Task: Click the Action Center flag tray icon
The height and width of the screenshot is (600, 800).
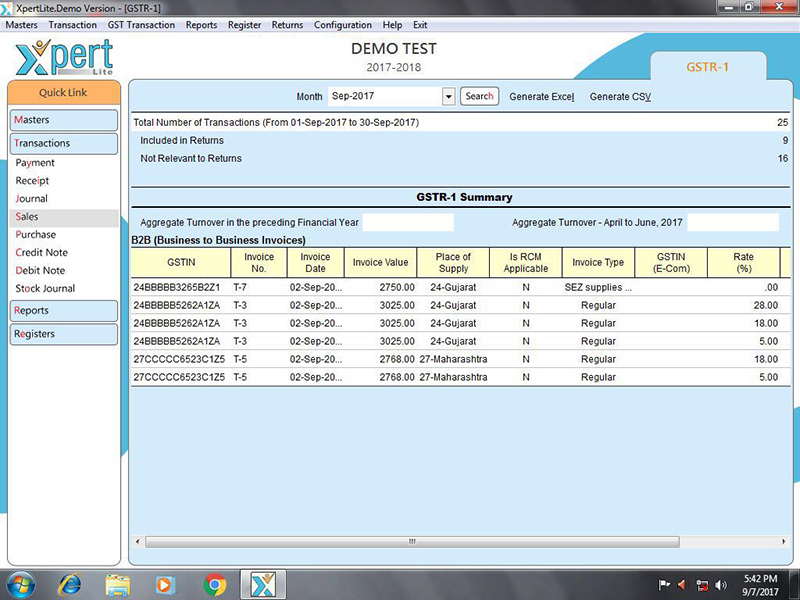Action: pyautogui.click(x=664, y=585)
